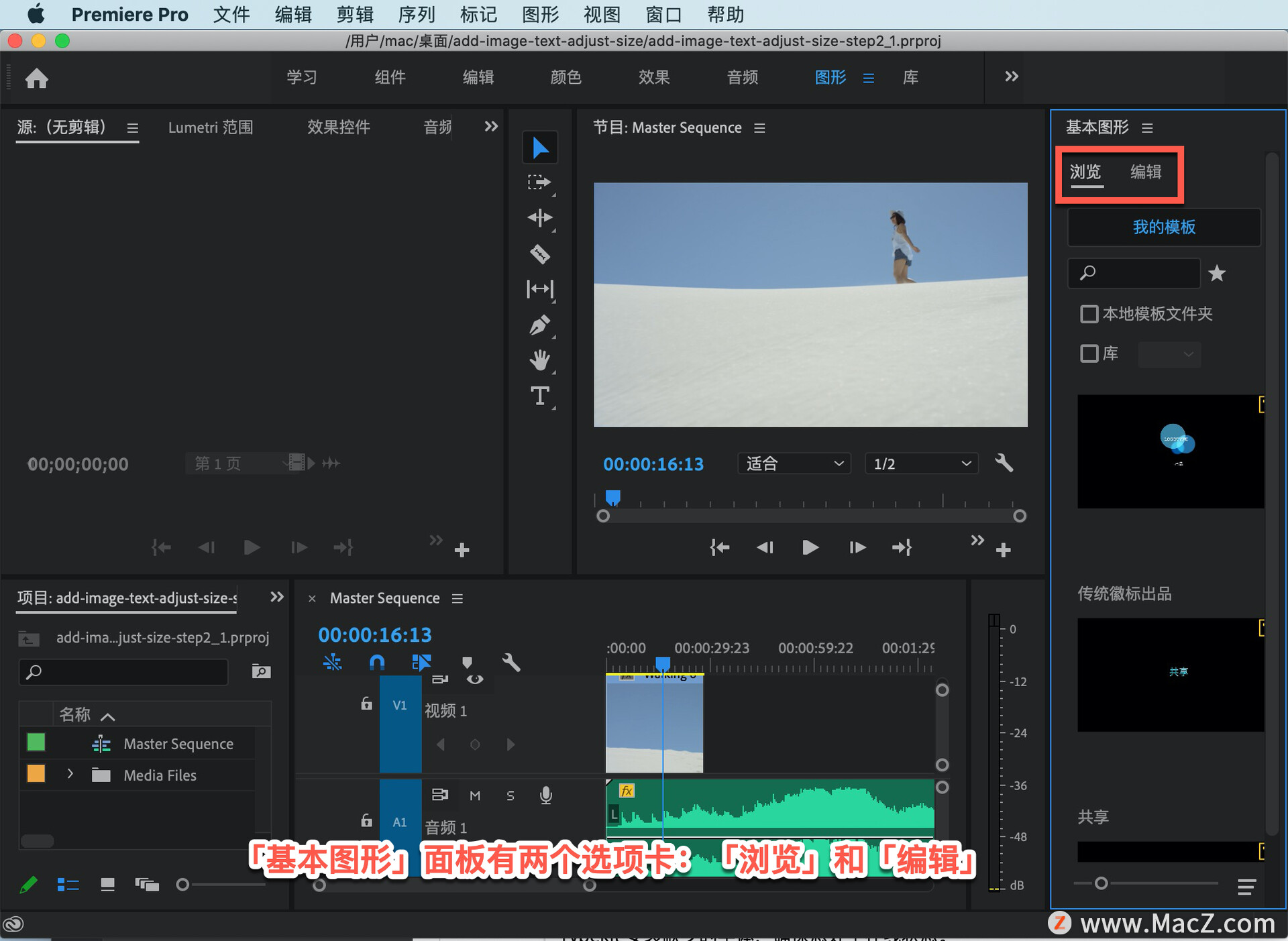
Task: Click the freeform view icon
Action: click(147, 885)
